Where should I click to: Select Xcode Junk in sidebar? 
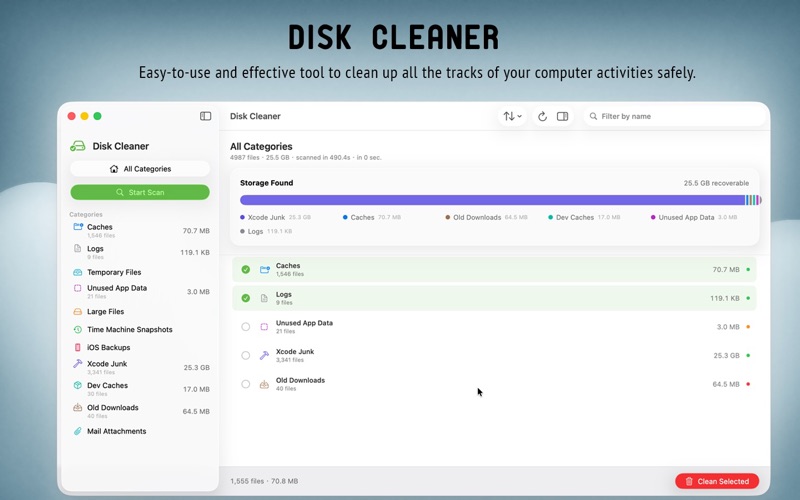click(x=140, y=367)
